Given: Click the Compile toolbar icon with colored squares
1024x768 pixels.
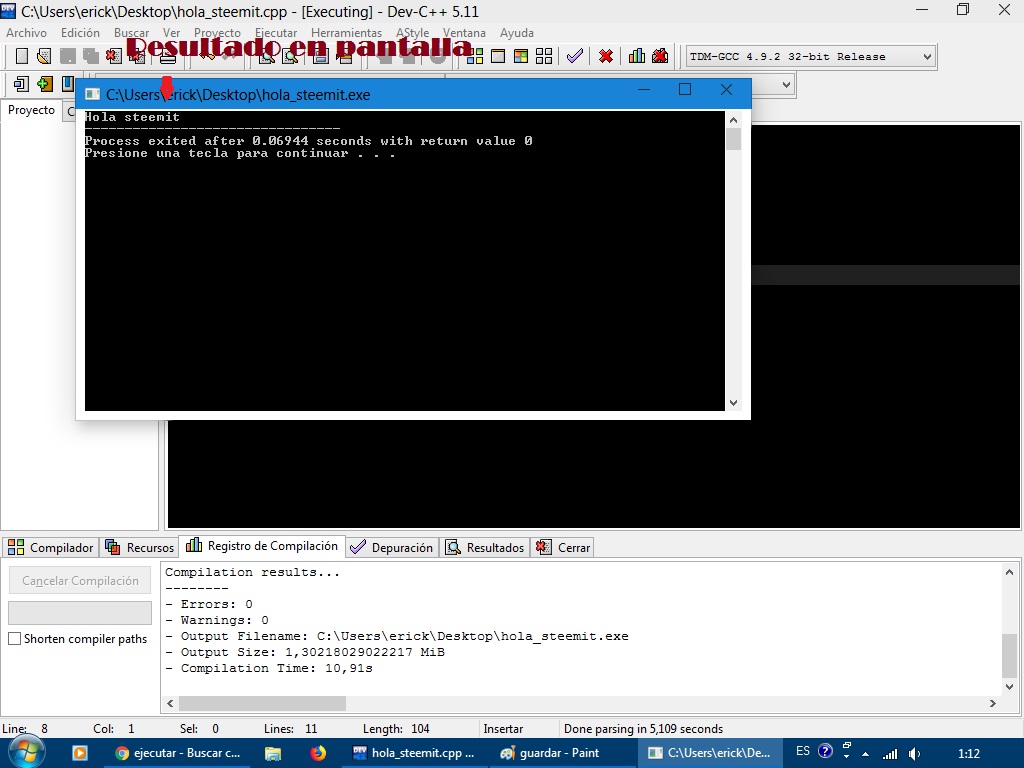Looking at the screenshot, I should (475, 56).
